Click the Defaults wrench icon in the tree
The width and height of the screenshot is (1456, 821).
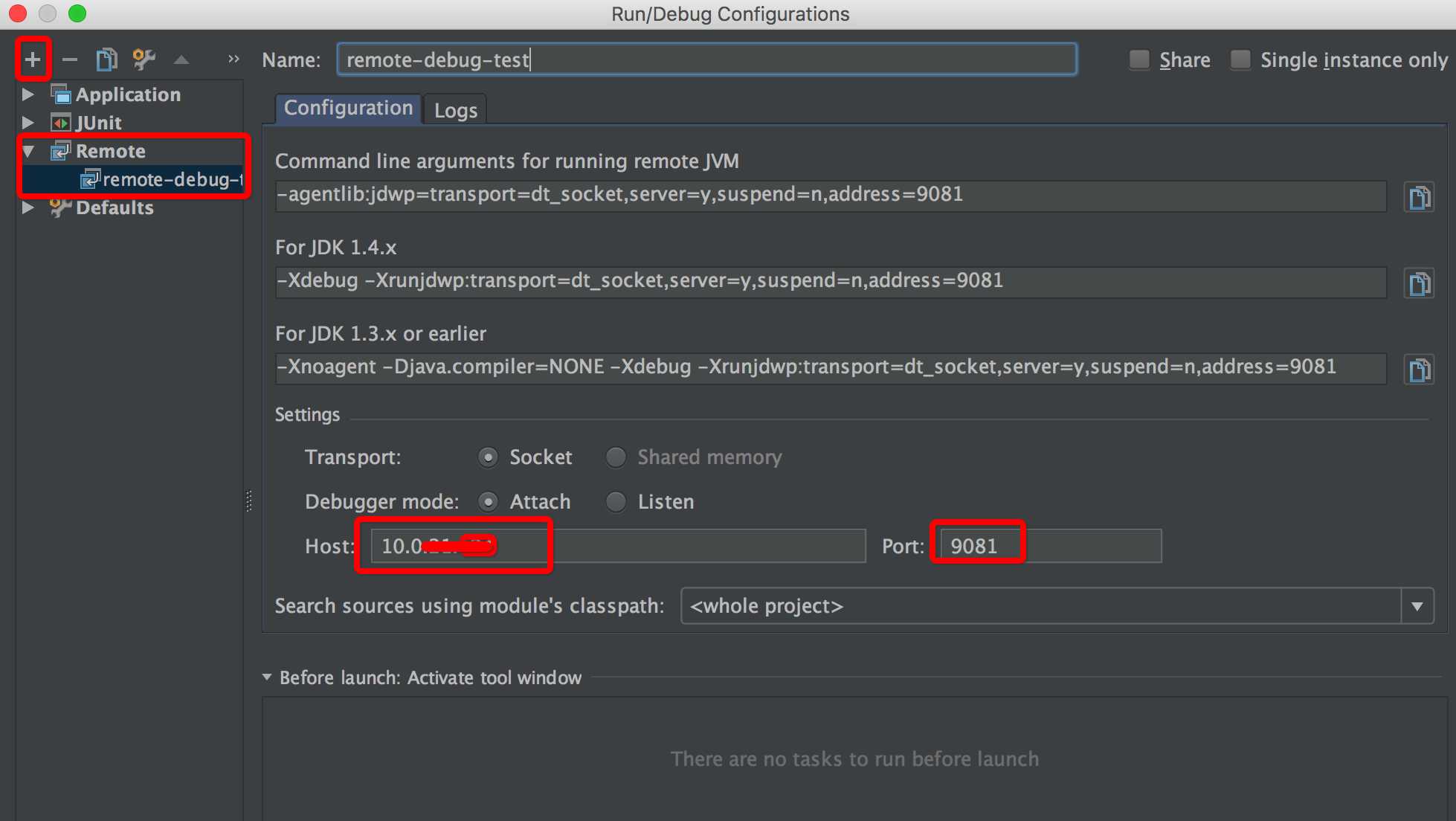click(60, 207)
